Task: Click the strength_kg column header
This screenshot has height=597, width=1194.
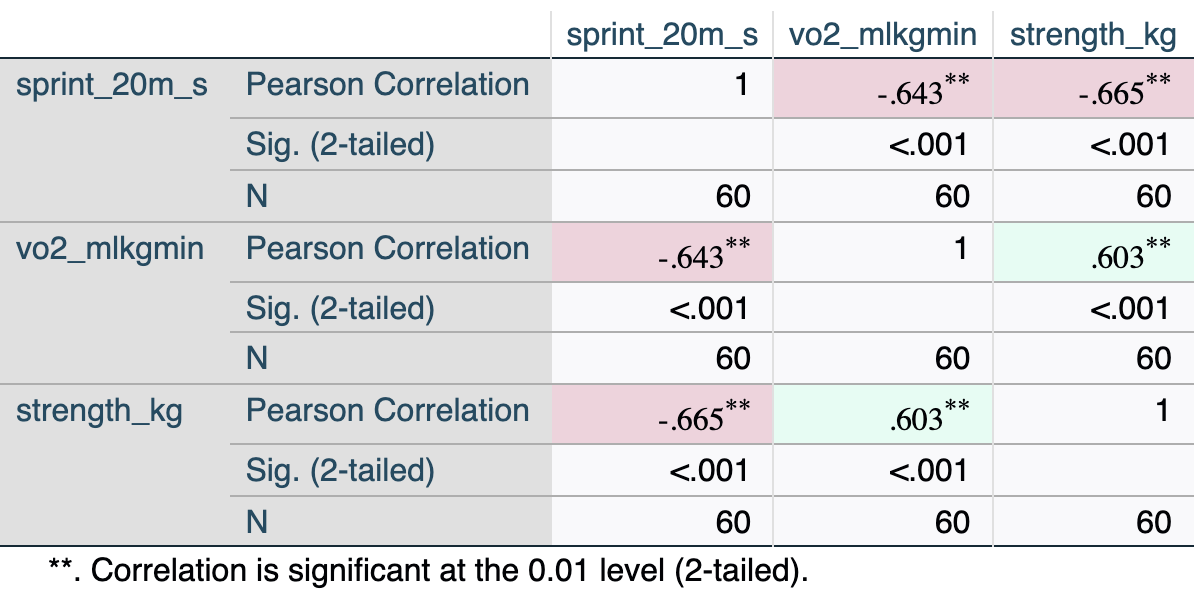Action: tap(1091, 35)
